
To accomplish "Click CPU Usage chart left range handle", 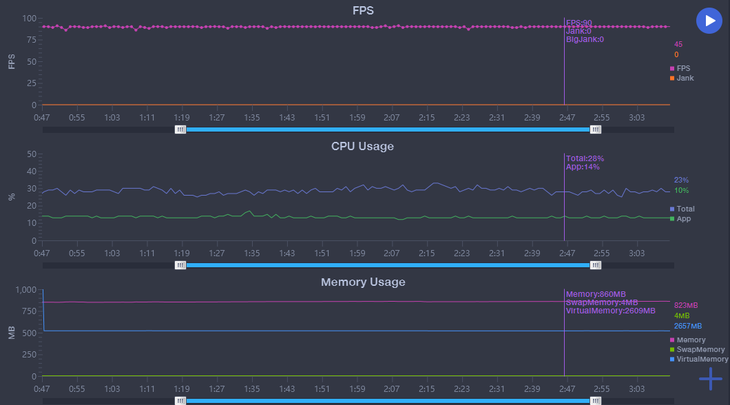I will pos(181,265).
